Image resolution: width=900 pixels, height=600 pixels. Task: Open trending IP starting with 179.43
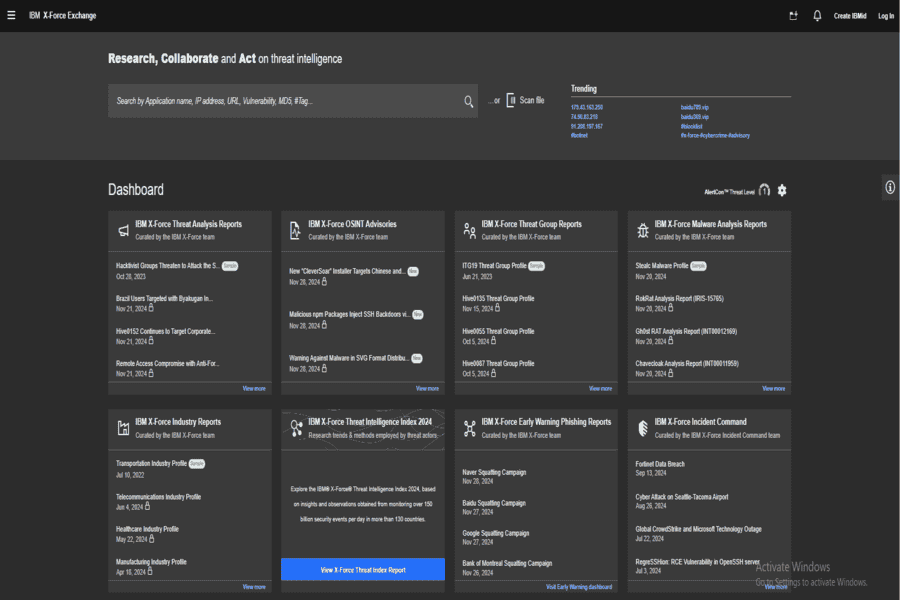587,107
